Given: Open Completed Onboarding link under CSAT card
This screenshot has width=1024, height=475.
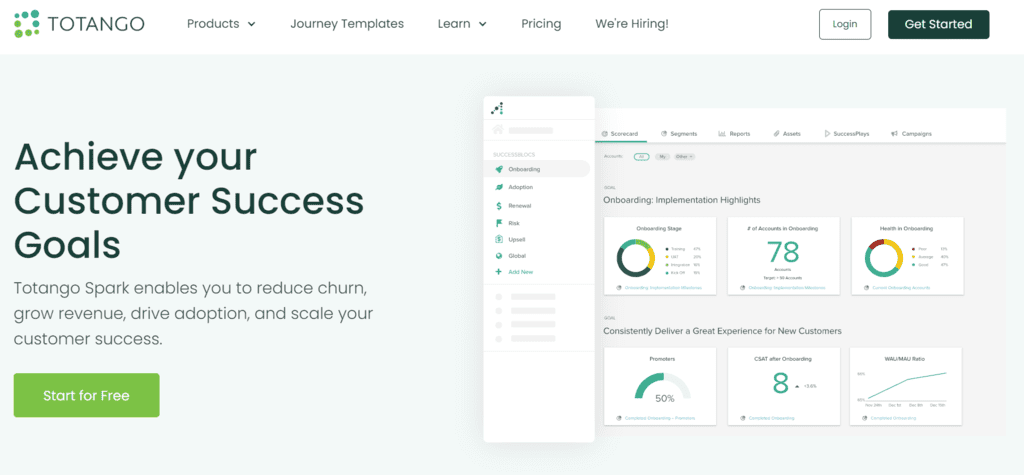Looking at the screenshot, I should point(771,418).
